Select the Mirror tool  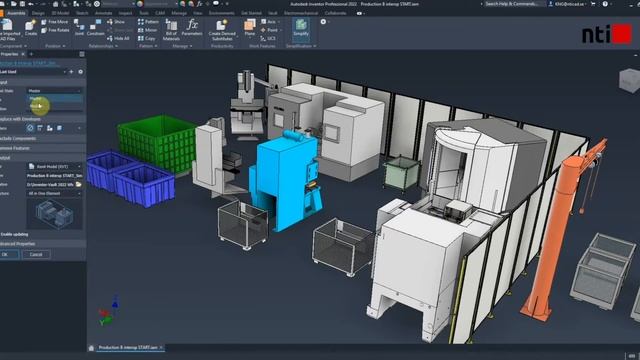(147, 30)
